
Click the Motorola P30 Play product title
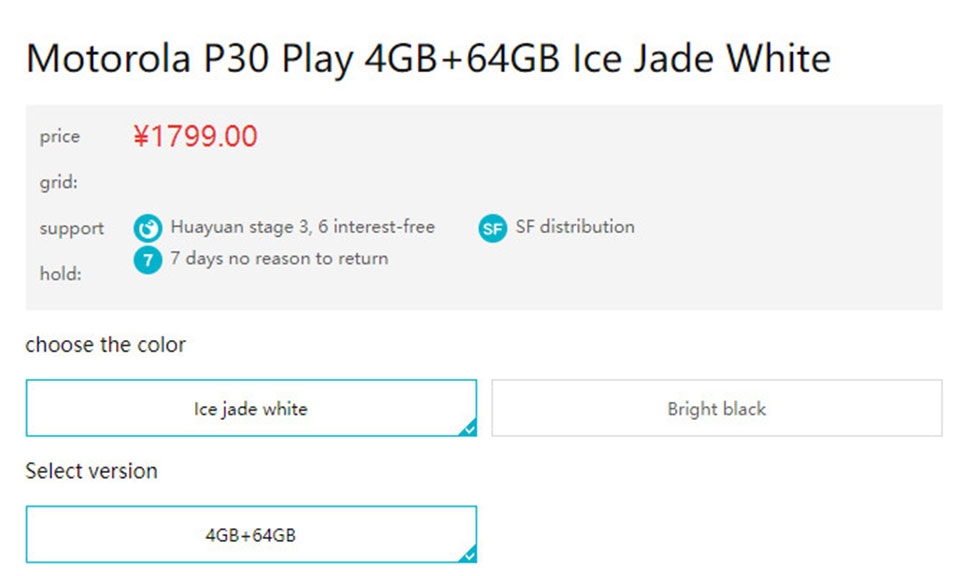428,59
